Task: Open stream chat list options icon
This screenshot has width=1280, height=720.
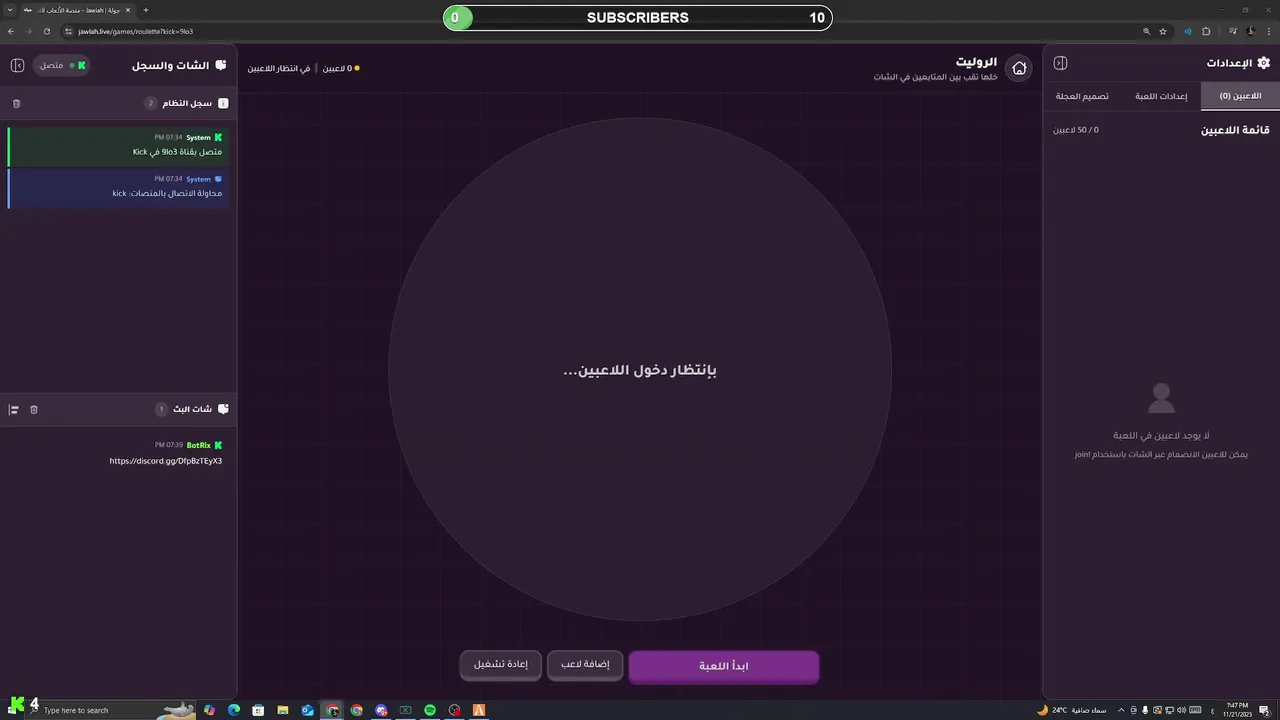Action: point(14,409)
